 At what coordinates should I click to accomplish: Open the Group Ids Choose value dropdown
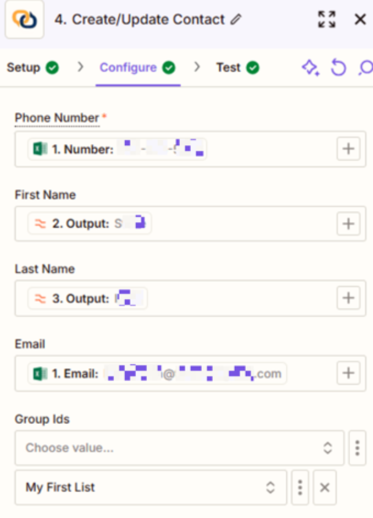[x=179, y=448]
